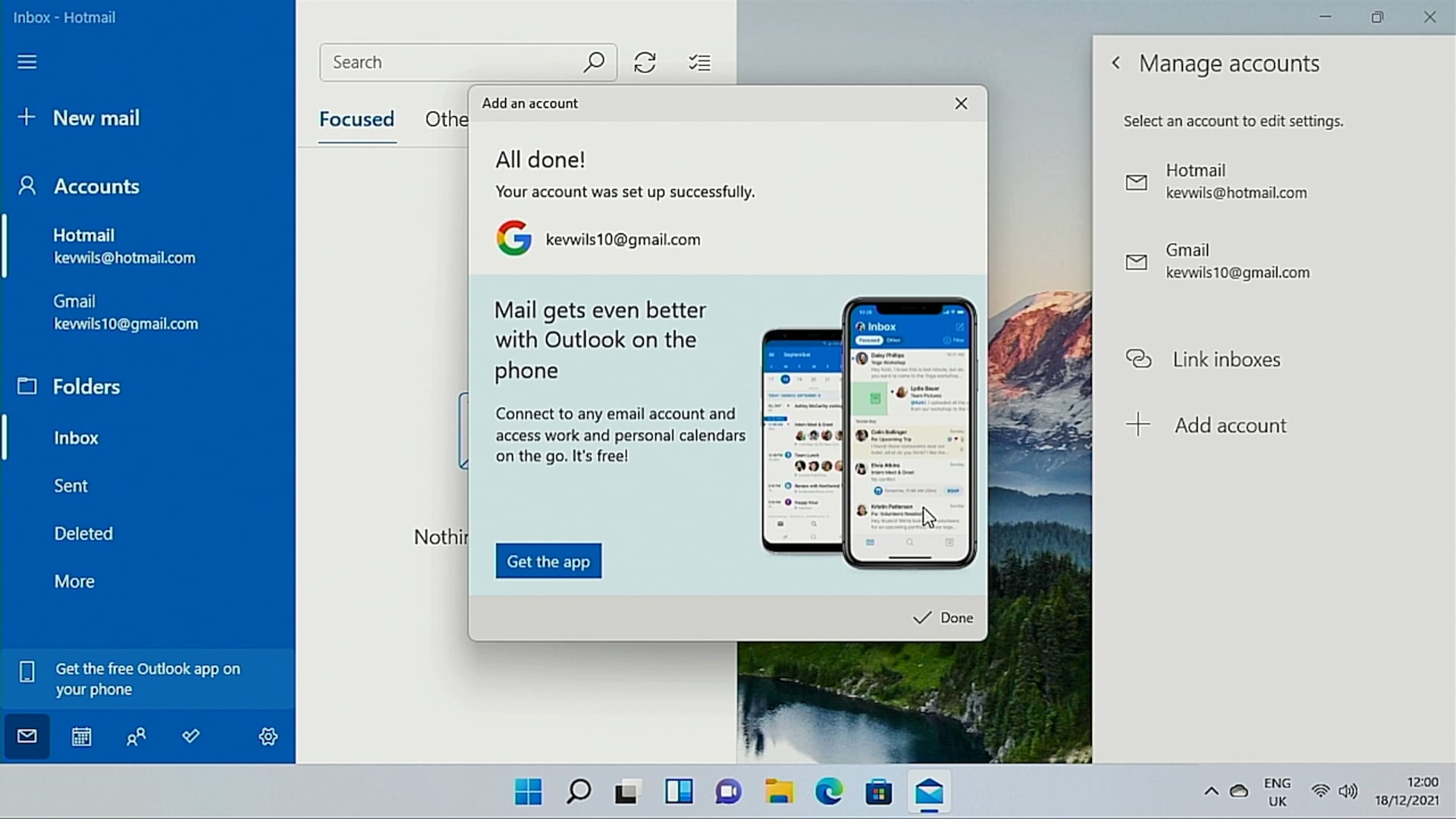Click the Get the app button
1456x819 pixels.
548,561
